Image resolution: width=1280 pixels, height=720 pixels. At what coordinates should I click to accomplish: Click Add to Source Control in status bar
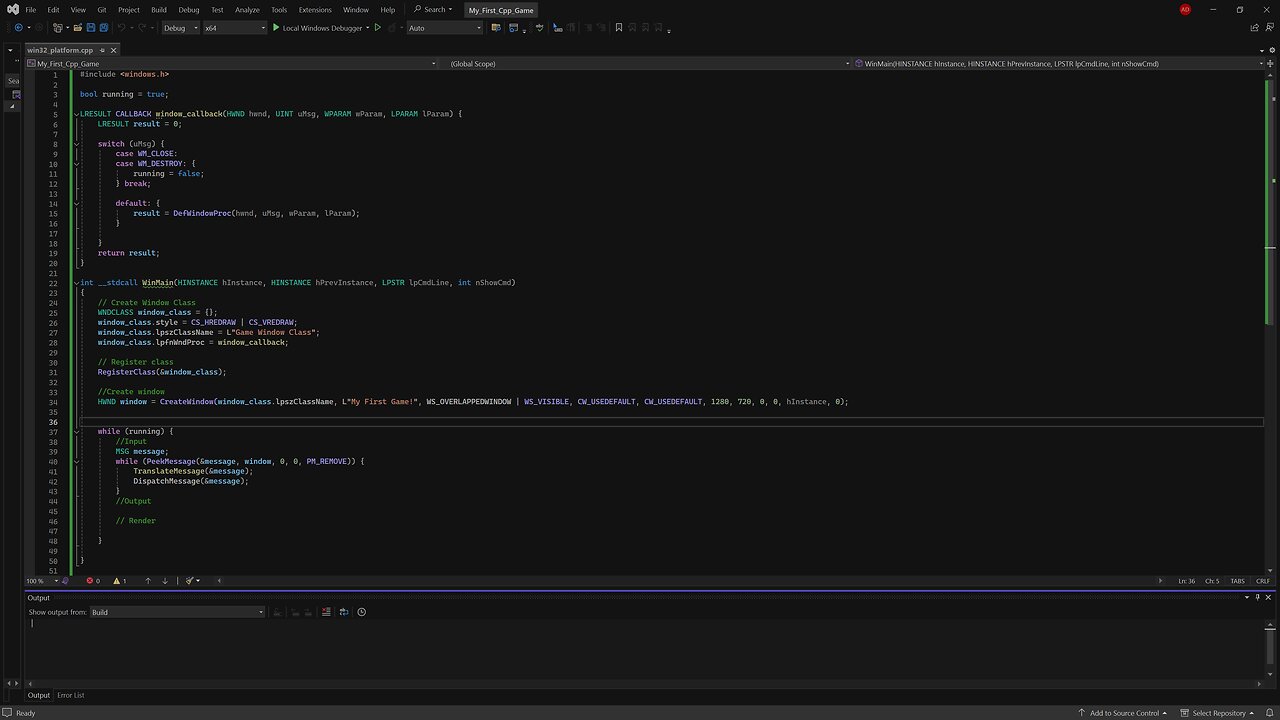click(1120, 713)
